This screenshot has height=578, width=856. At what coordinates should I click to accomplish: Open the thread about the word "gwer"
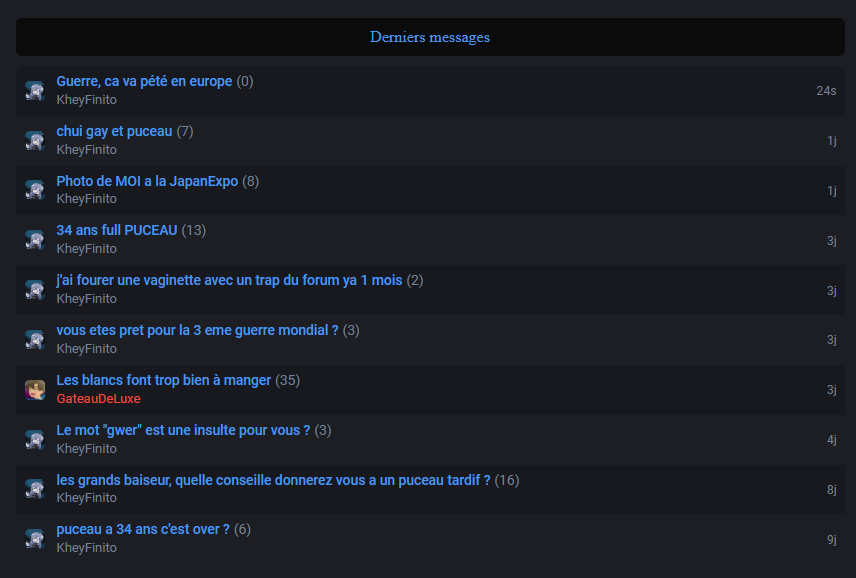point(183,430)
